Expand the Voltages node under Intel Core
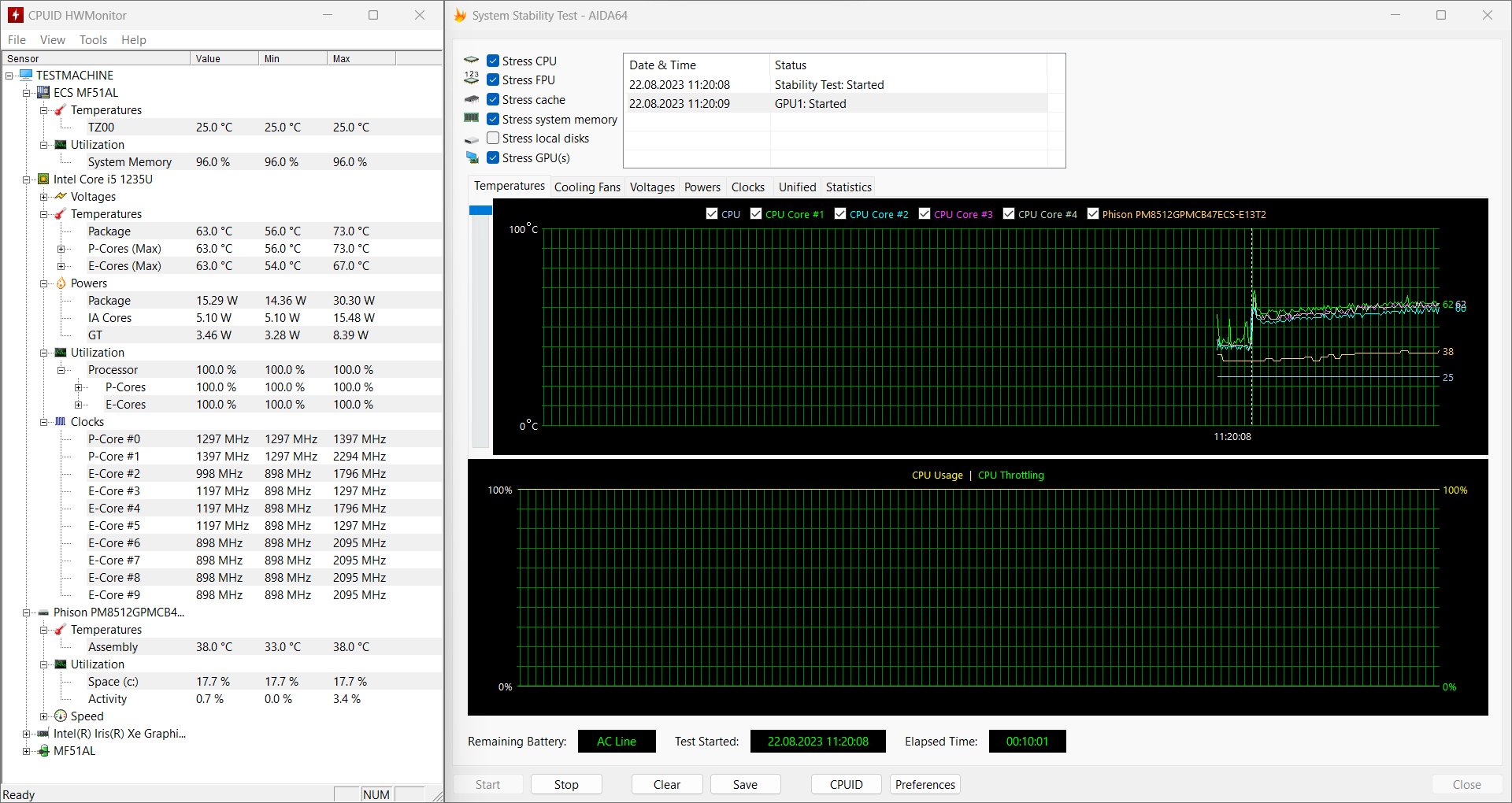 (x=44, y=197)
